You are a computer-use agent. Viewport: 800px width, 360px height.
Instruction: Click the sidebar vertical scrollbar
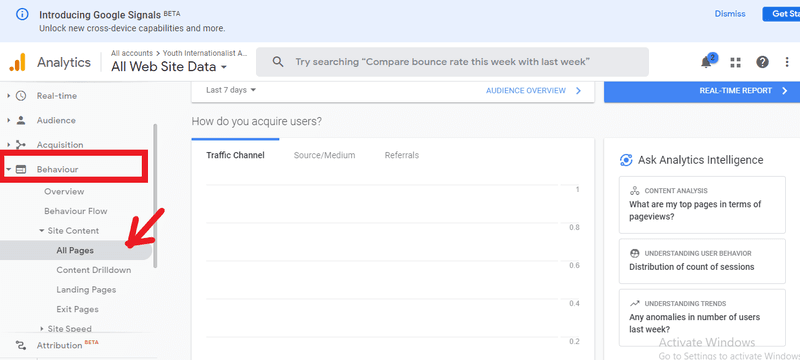155,195
